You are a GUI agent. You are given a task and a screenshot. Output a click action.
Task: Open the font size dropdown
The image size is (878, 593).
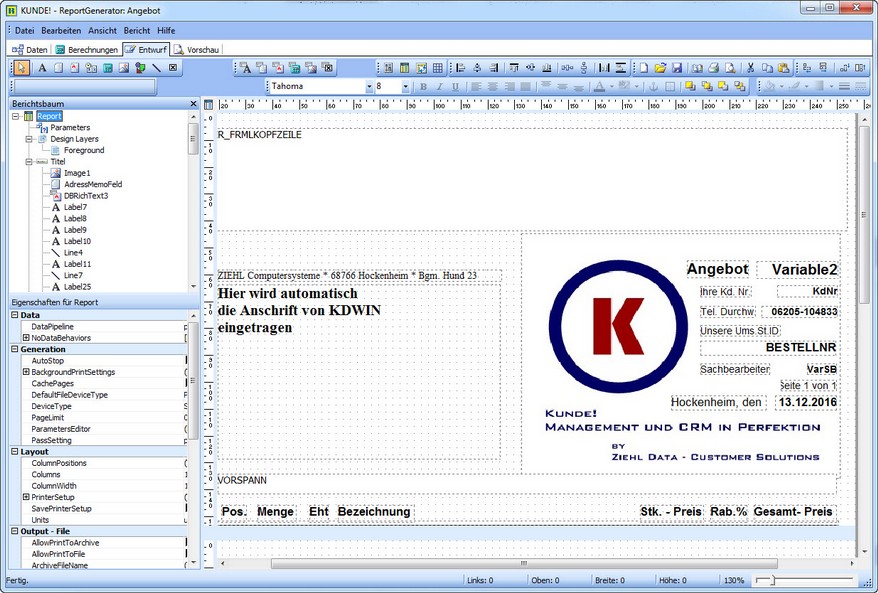point(405,87)
